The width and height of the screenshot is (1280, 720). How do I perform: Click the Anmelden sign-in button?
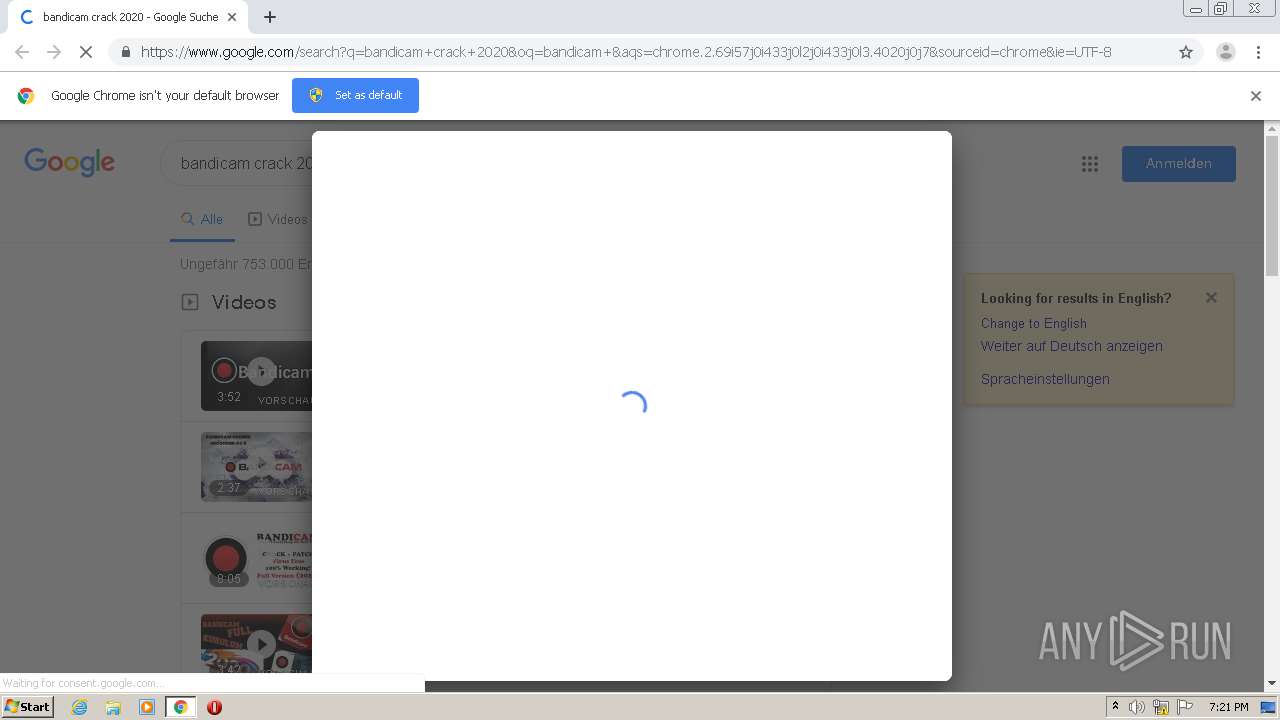1179,164
